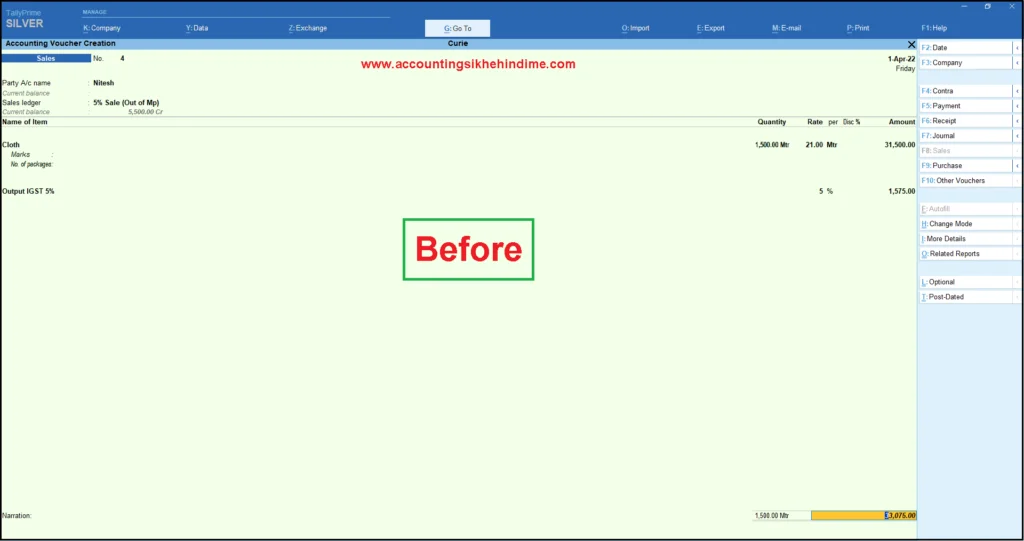The image size is (1024, 541).
Task: Switch to F5: Payment voucher
Action: tap(965, 106)
